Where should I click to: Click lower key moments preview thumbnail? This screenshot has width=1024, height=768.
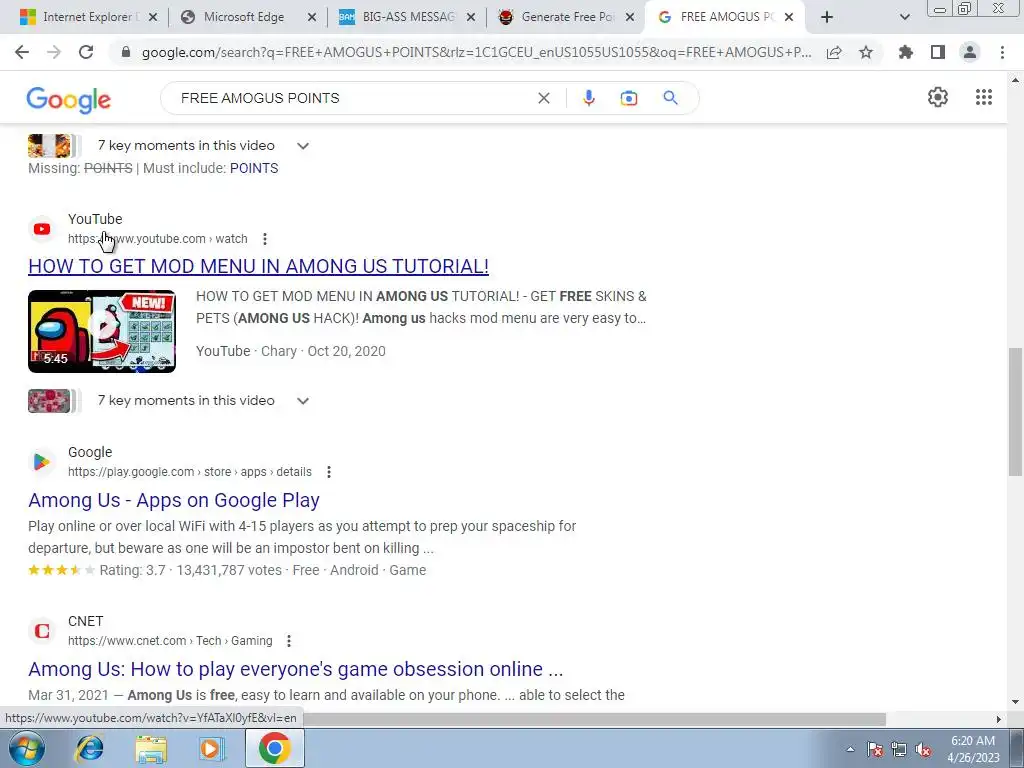(x=49, y=401)
